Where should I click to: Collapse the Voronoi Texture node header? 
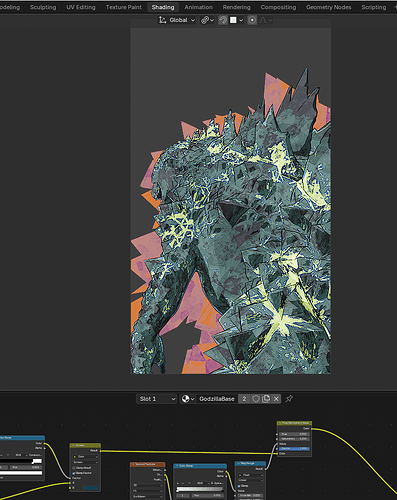[133, 464]
